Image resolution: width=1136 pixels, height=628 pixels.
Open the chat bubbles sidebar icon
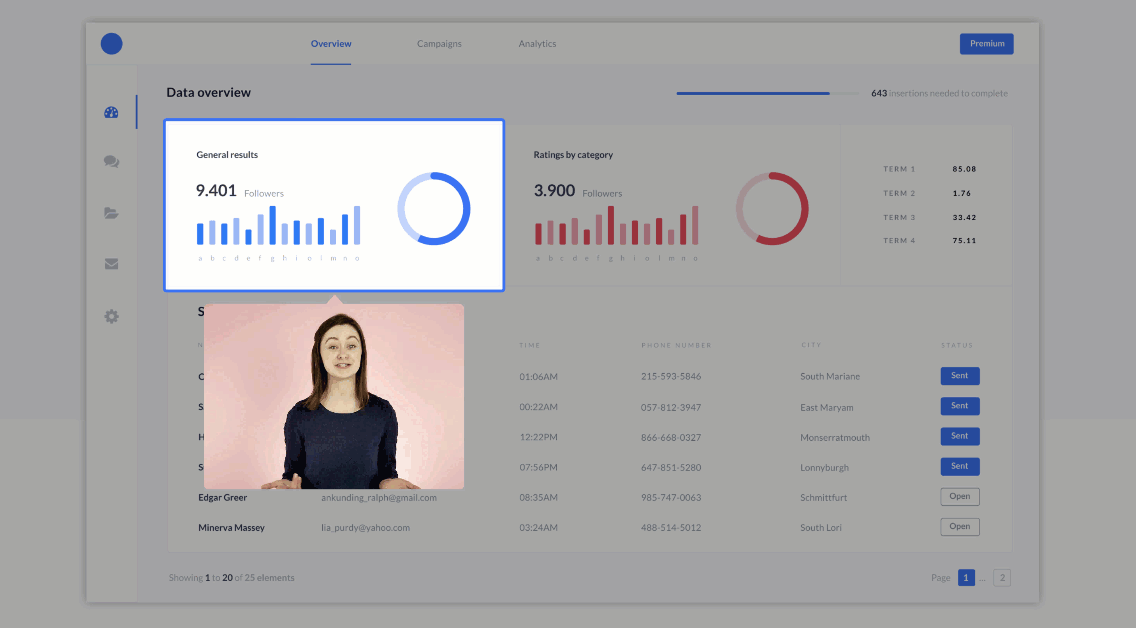tap(111, 162)
